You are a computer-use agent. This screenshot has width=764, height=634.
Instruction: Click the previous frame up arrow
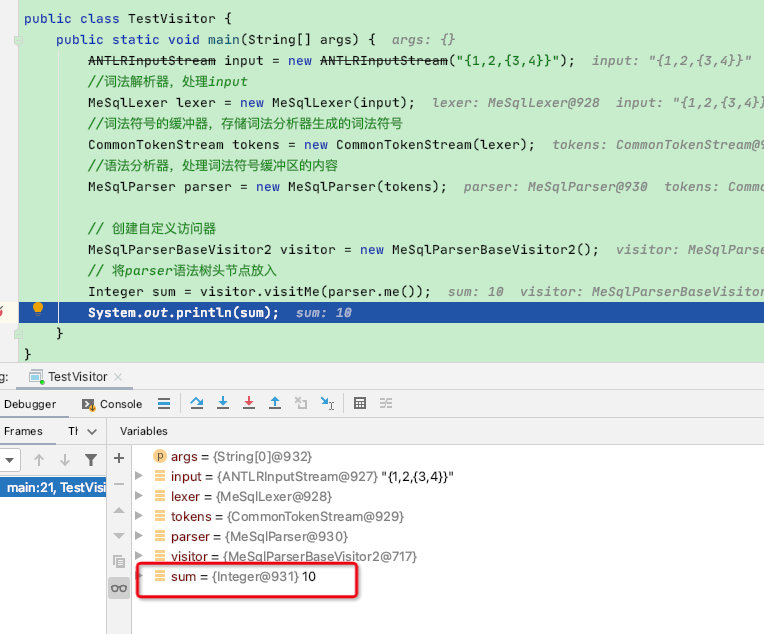click(x=39, y=460)
